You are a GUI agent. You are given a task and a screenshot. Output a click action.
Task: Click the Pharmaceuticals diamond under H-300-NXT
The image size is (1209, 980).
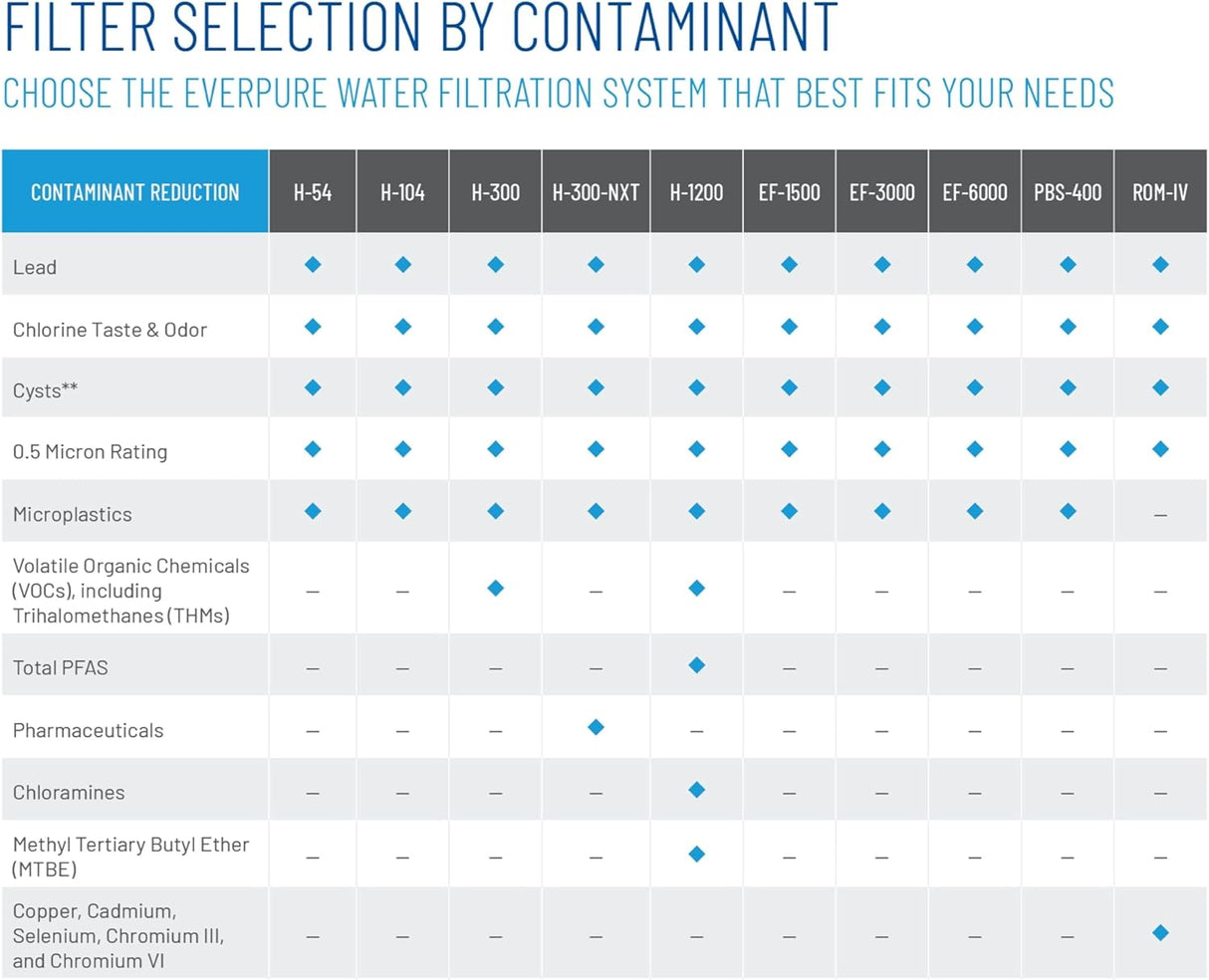point(596,728)
